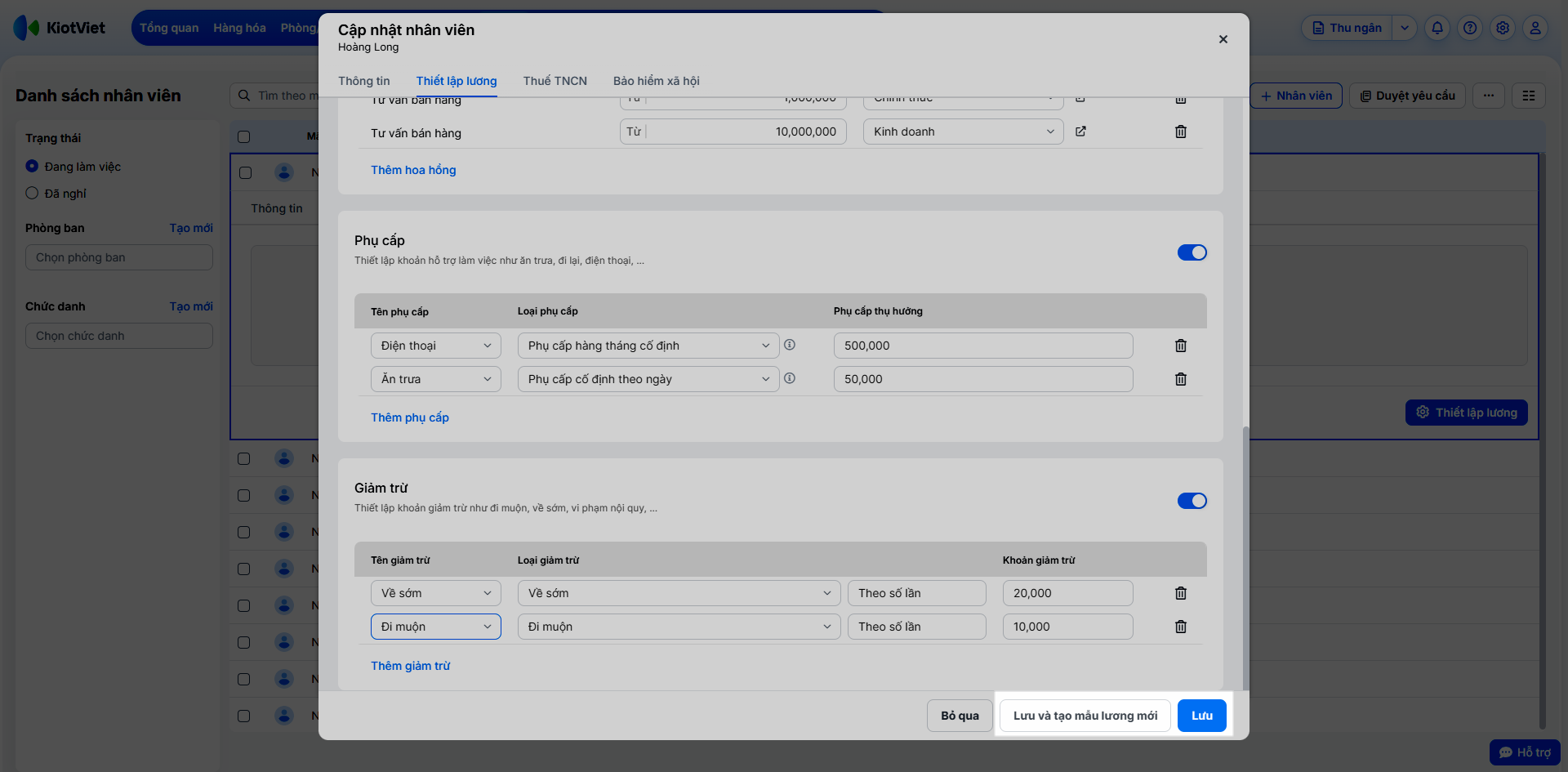Open the Bảo hiểm xã hội tab
Image resolution: width=1568 pixels, height=772 pixels.
[657, 81]
